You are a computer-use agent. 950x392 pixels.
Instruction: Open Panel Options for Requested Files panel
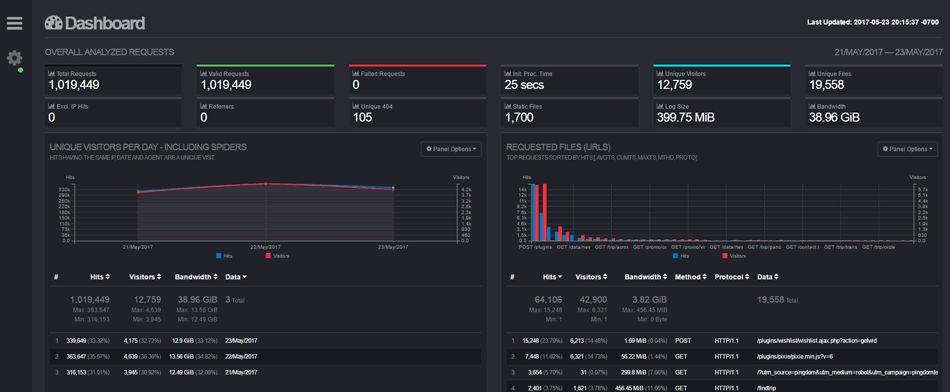[x=907, y=149]
